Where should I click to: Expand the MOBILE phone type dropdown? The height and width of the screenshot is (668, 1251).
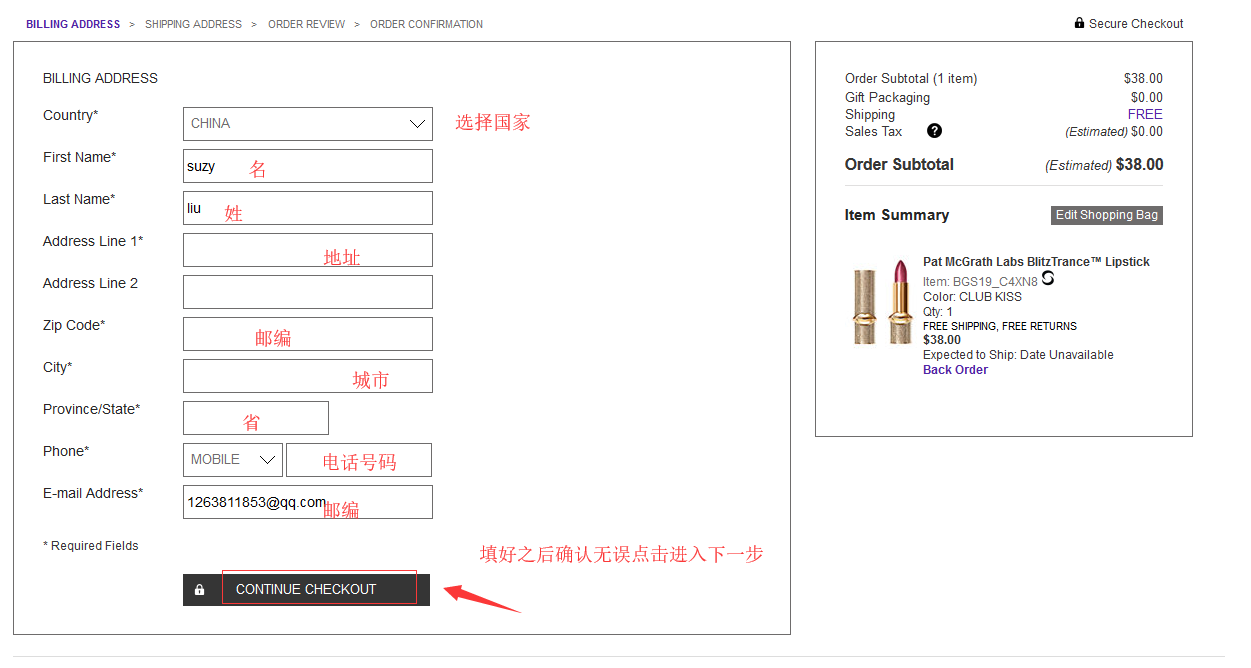point(233,460)
